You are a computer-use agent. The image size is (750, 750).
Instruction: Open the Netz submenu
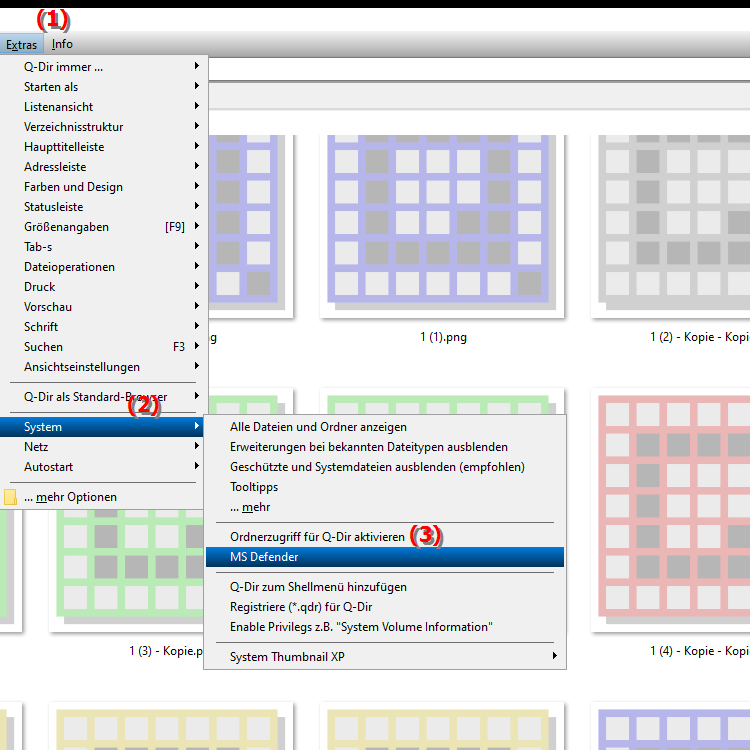[102, 447]
